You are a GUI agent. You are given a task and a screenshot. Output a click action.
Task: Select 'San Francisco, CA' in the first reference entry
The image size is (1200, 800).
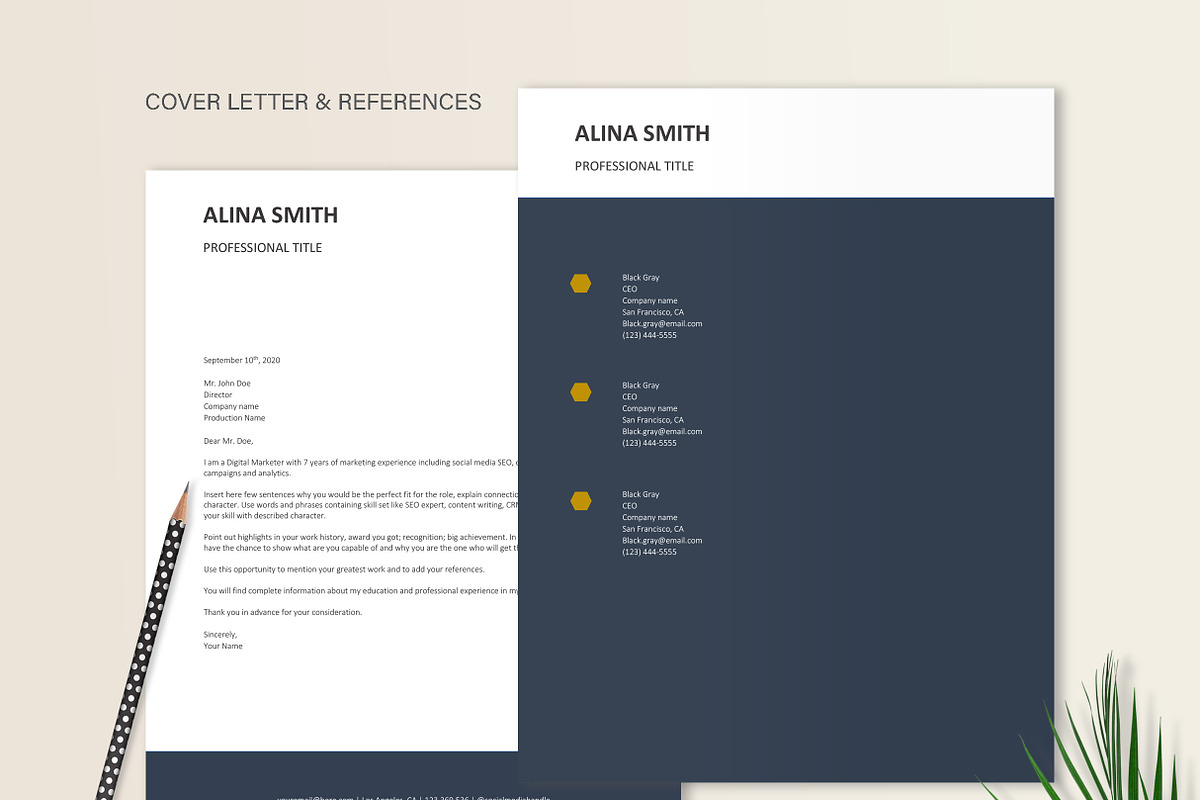click(653, 312)
